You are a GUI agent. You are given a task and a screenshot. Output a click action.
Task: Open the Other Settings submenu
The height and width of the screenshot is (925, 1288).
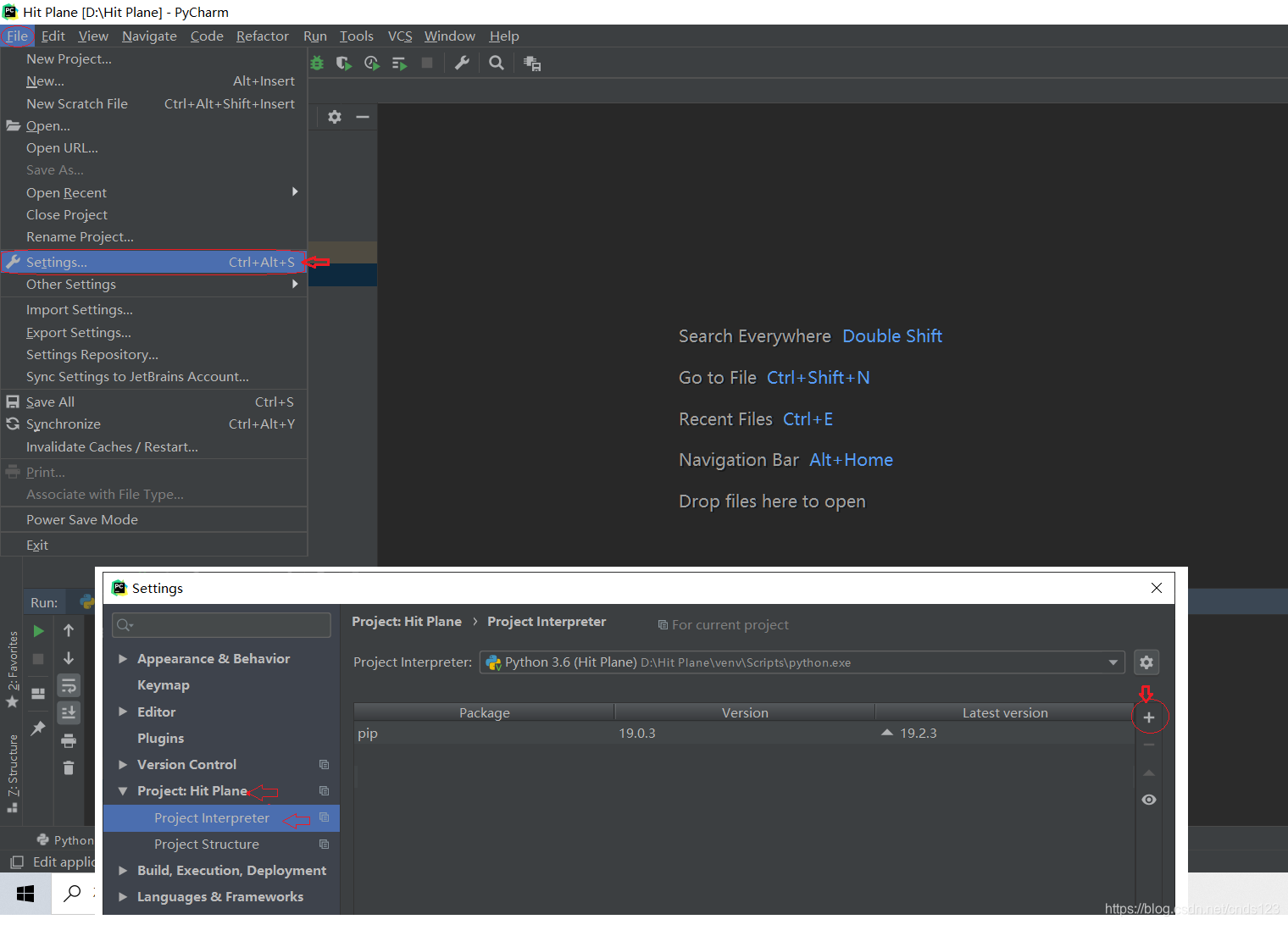coord(153,284)
